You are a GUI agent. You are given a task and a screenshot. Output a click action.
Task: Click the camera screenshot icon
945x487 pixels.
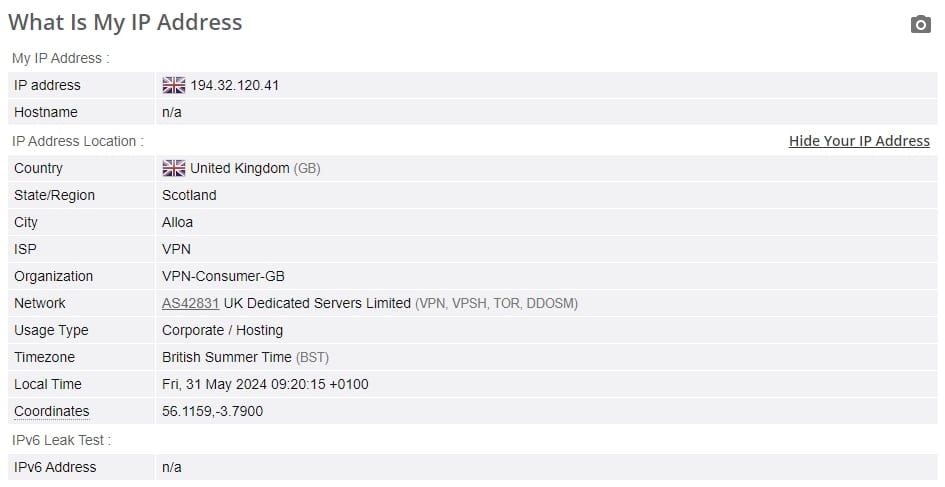click(x=920, y=24)
